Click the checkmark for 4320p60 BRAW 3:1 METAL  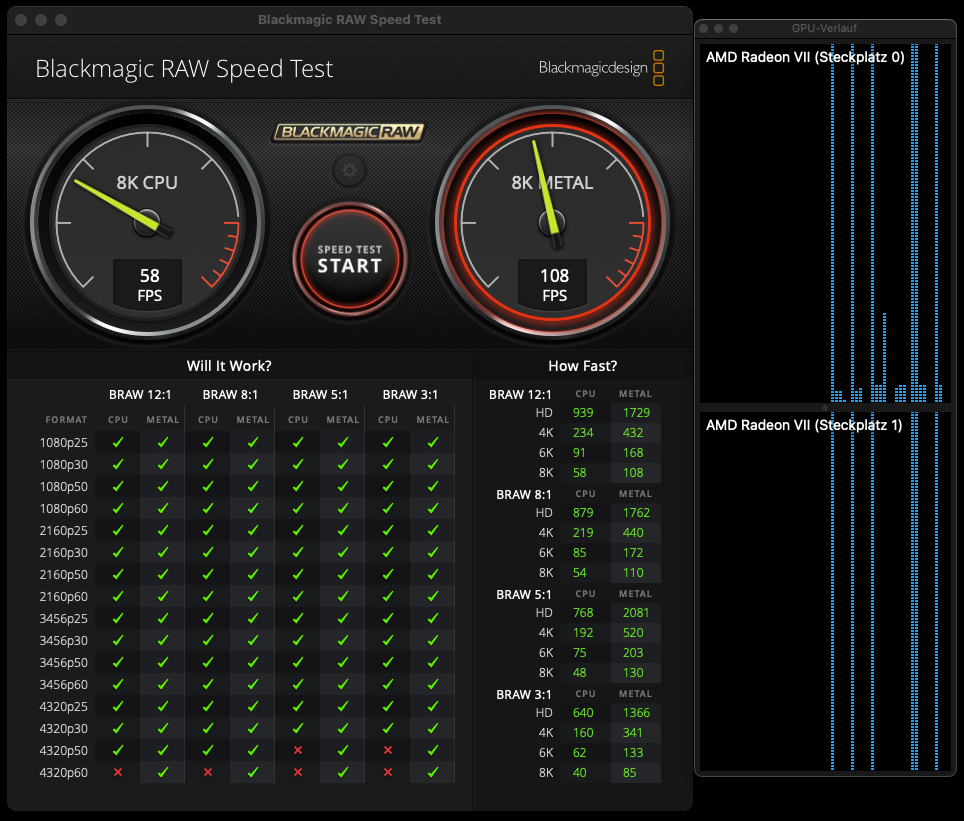pos(433,772)
